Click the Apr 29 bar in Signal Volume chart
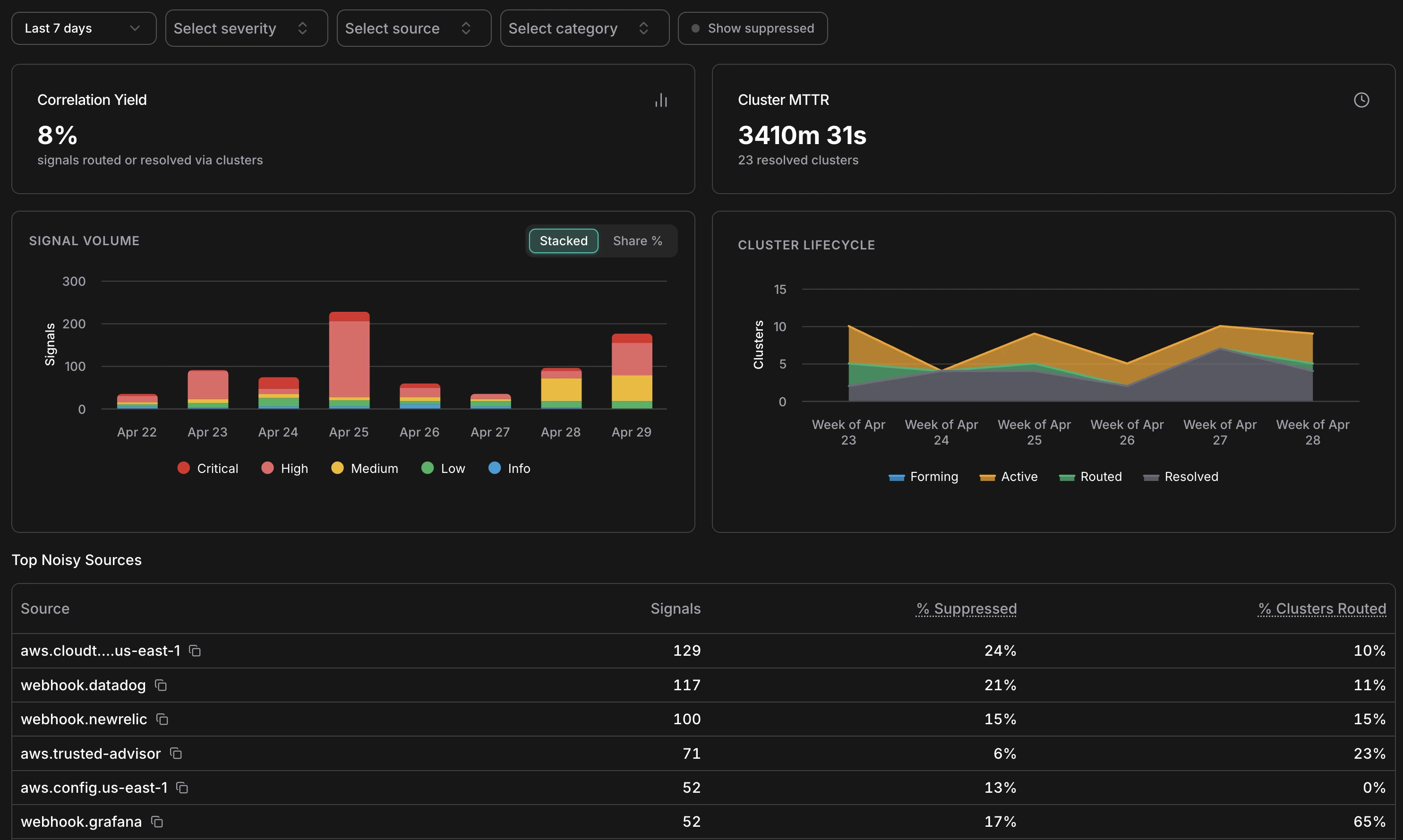 [x=632, y=371]
